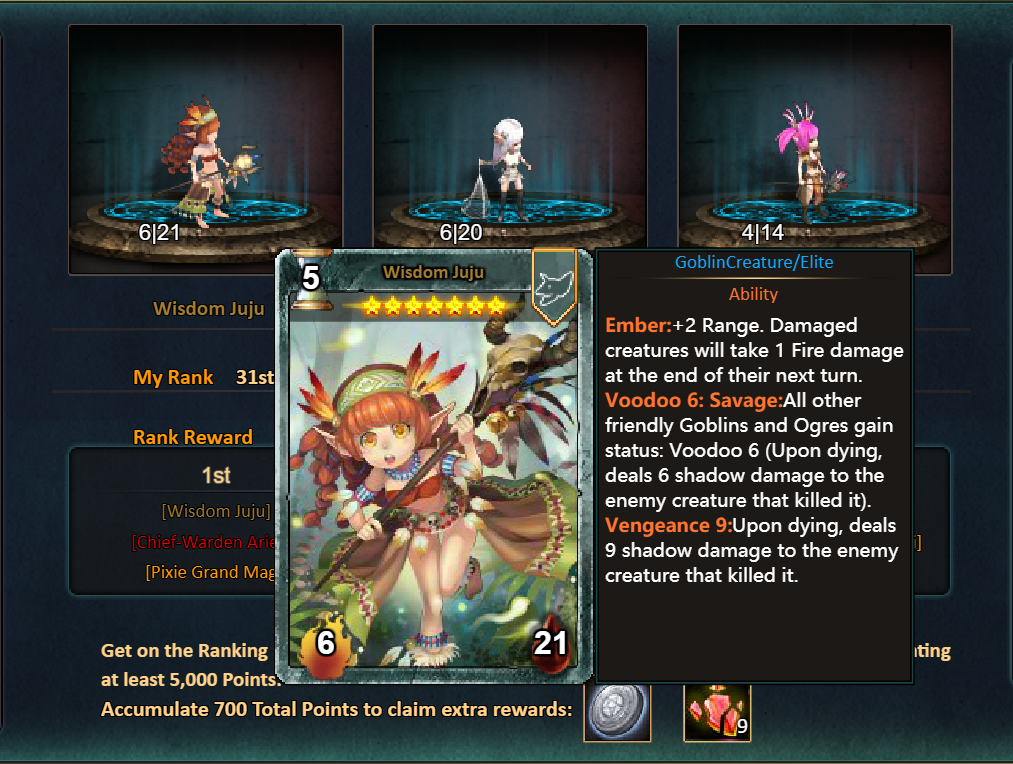Click the My Rank label
Screen dimensions: 1013x764
pos(173,377)
